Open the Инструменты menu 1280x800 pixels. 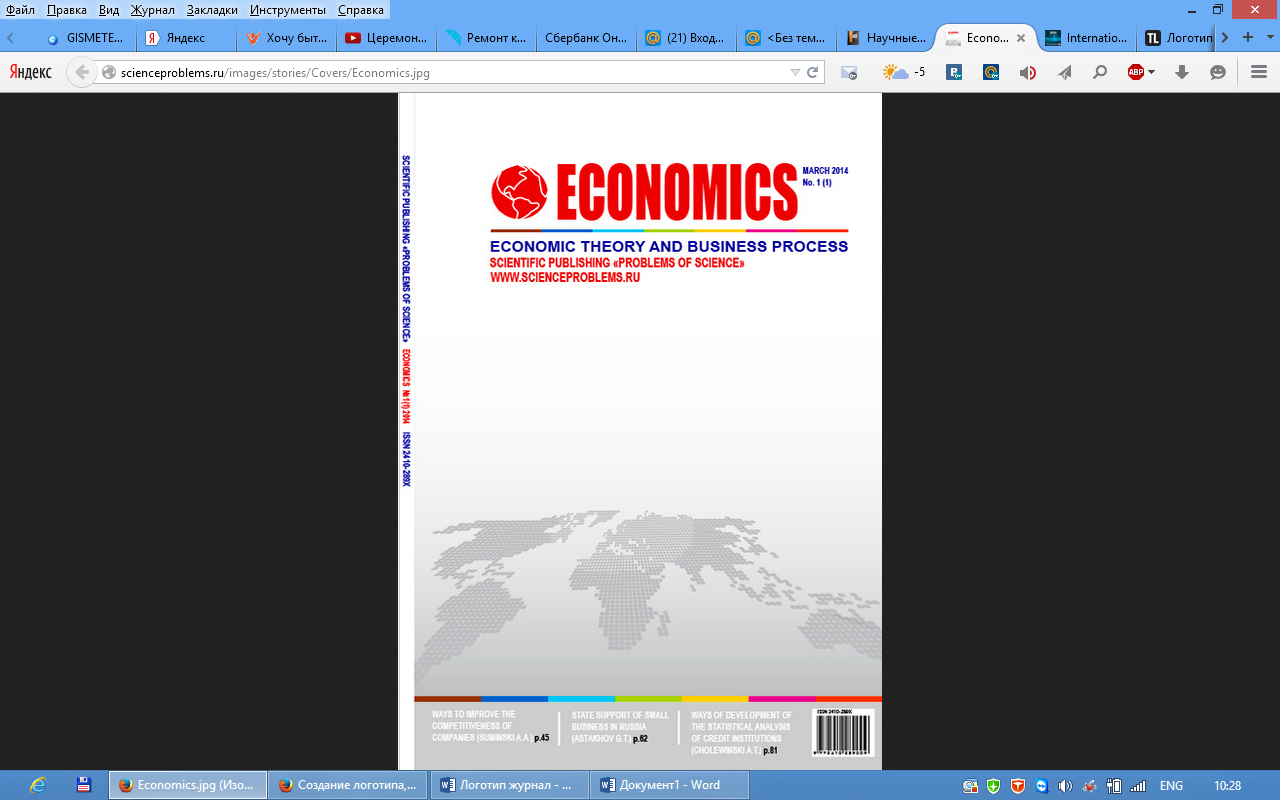coord(288,9)
